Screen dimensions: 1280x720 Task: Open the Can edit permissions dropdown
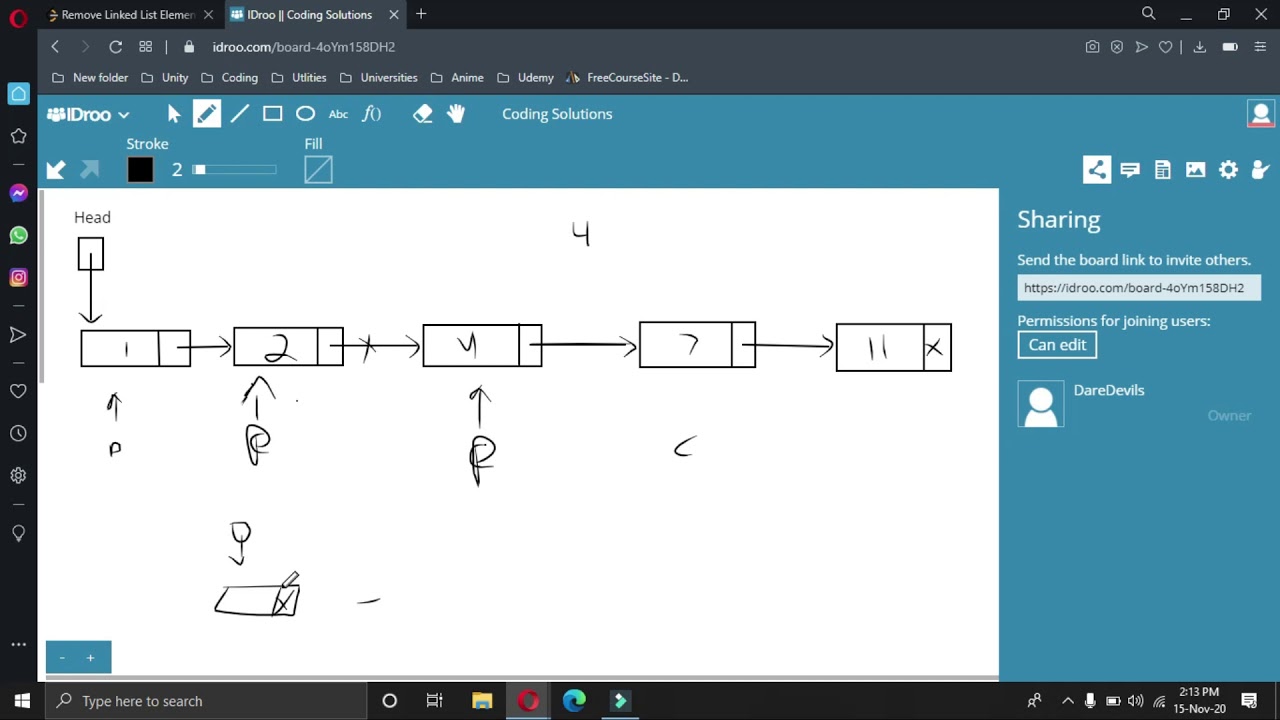pos(1057,345)
